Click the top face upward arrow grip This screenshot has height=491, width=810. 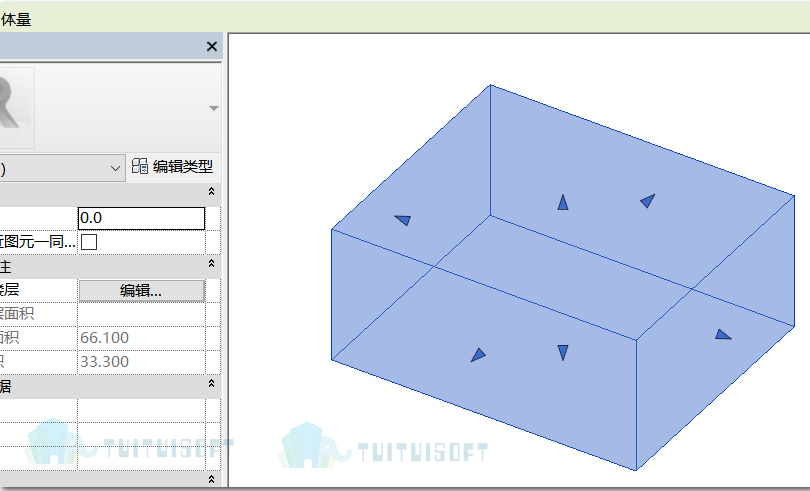pos(563,202)
